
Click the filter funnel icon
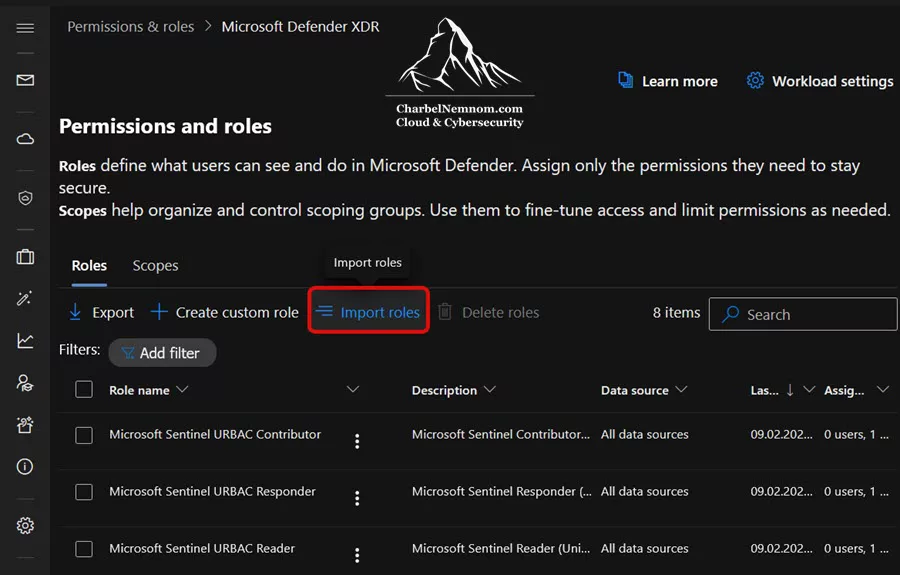127,353
